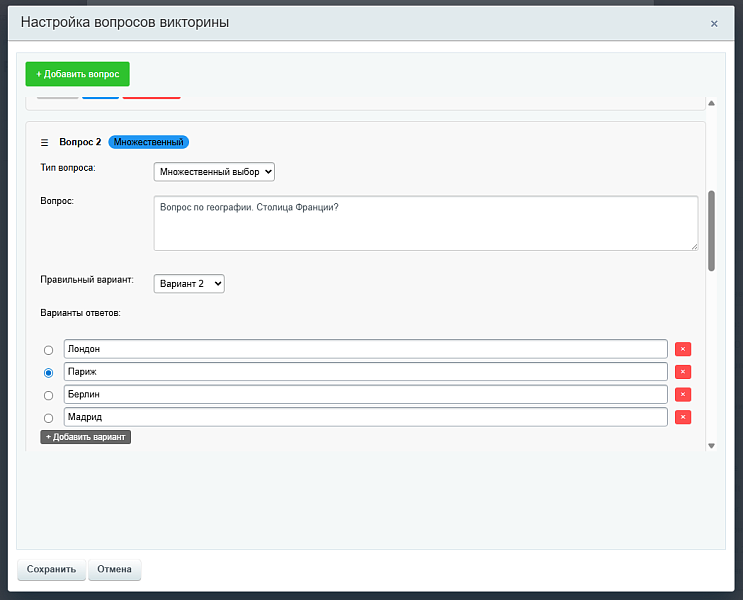Image resolution: width=743 pixels, height=600 pixels.
Task: Click the drag handle icon of Вопрос 2
Action: (44, 142)
